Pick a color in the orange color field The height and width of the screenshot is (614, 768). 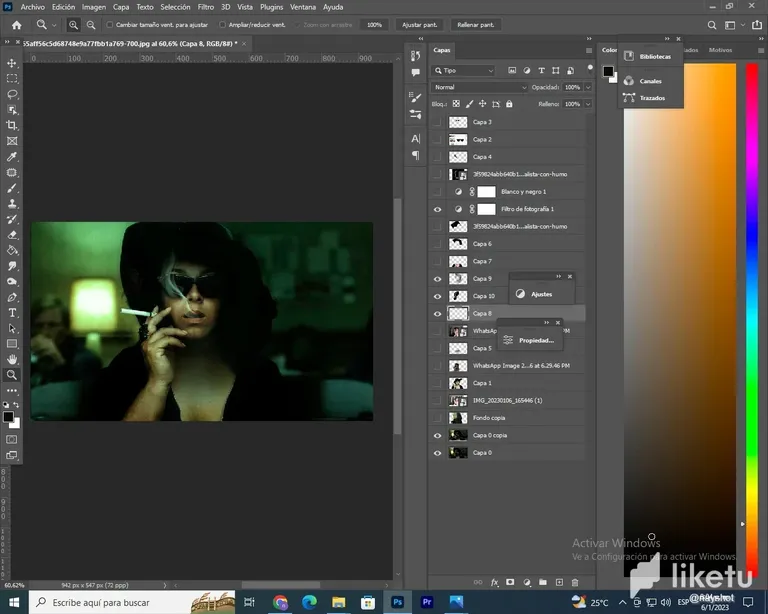[680, 318]
